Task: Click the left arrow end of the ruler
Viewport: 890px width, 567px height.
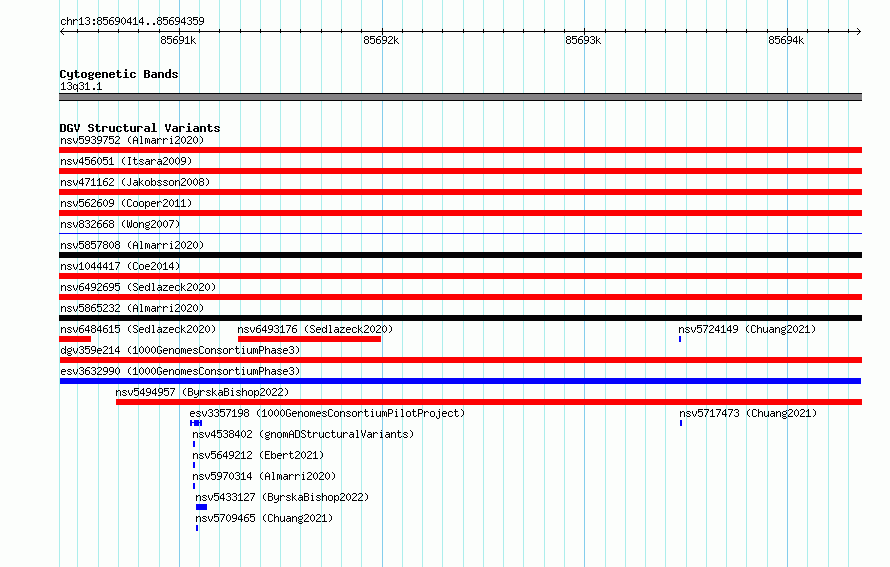Action: 62,31
